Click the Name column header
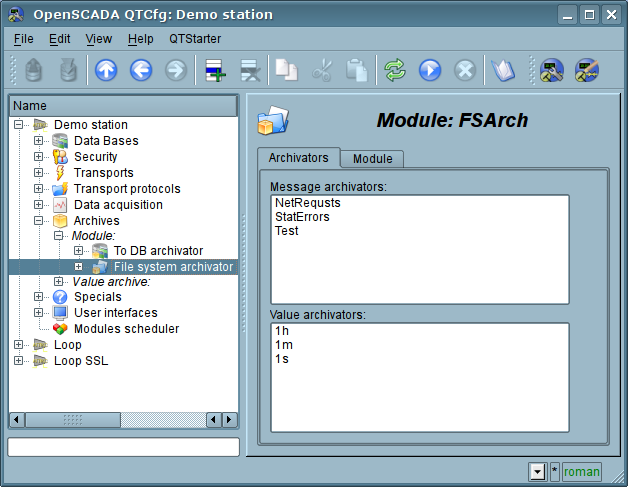Screen dimensions: 628x487 [x=123, y=106]
